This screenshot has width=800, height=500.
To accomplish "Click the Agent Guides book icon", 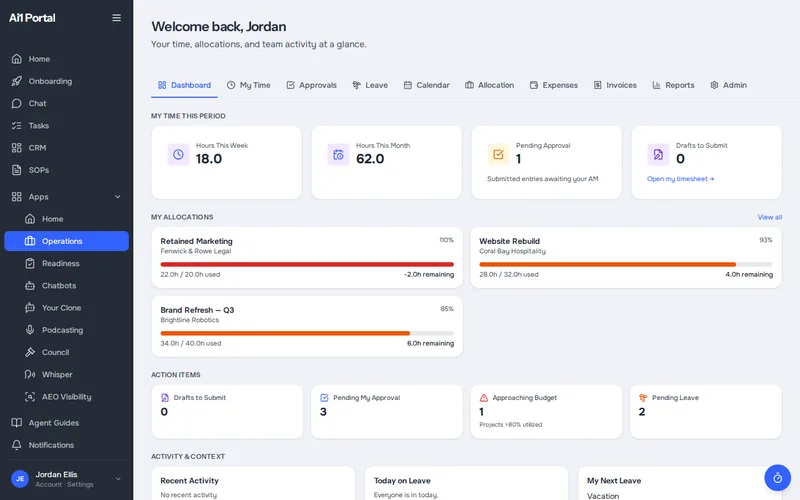I will 17,422.
